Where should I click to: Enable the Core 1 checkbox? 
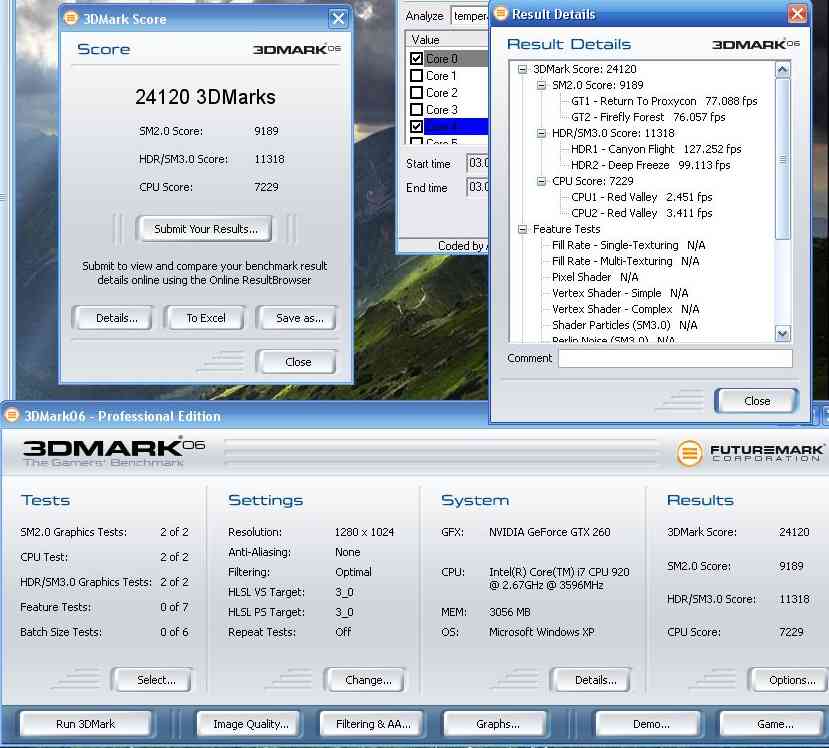click(x=416, y=76)
